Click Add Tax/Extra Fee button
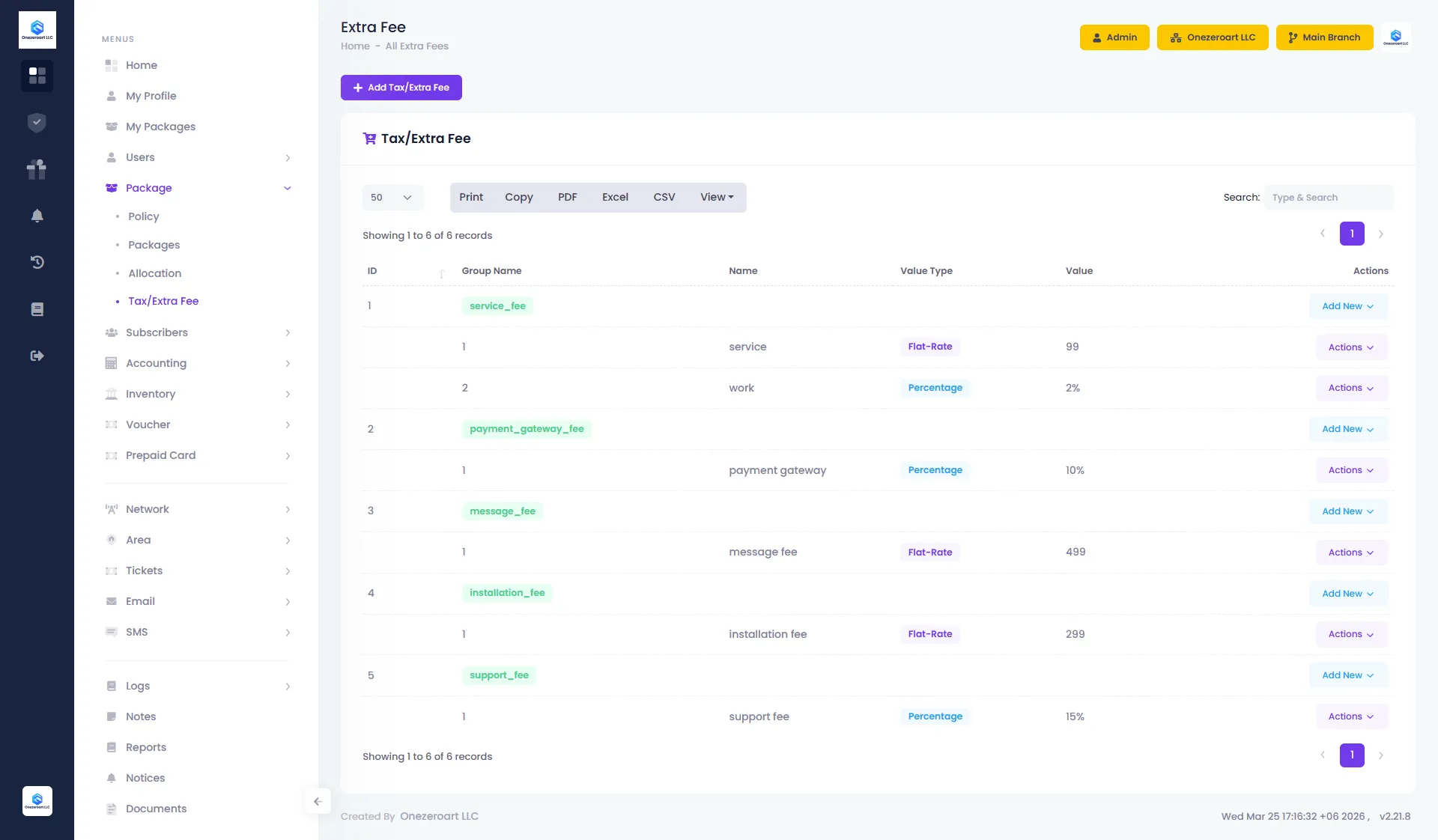Screen dimensions: 1438x840 (401, 88)
